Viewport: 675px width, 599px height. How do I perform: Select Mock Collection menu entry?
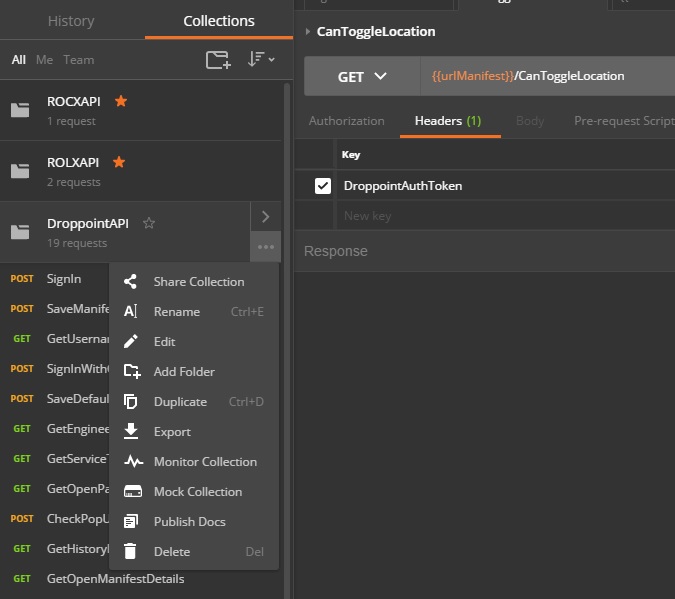194,492
